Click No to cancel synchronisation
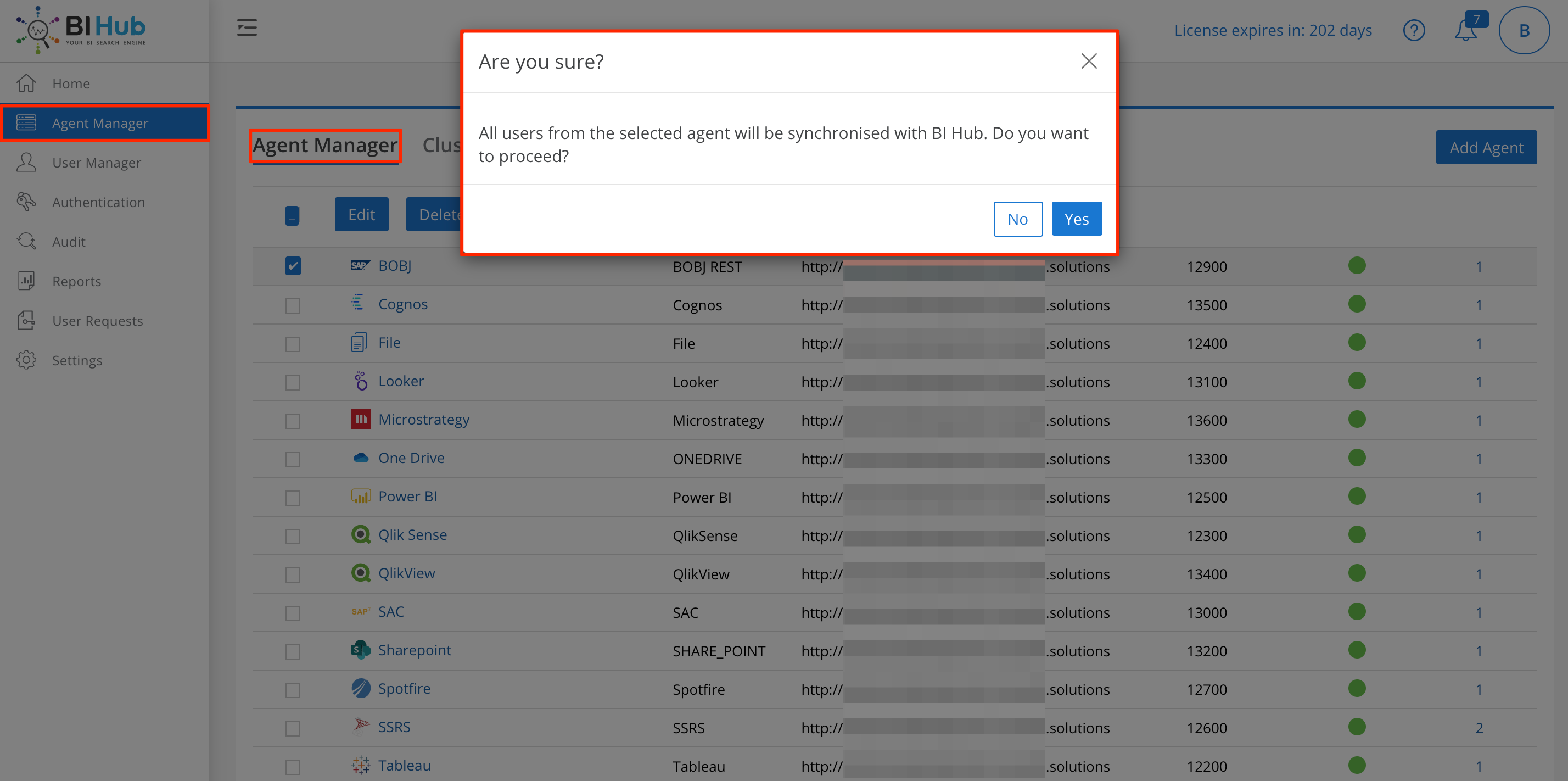This screenshot has width=1568, height=781. coord(1017,218)
